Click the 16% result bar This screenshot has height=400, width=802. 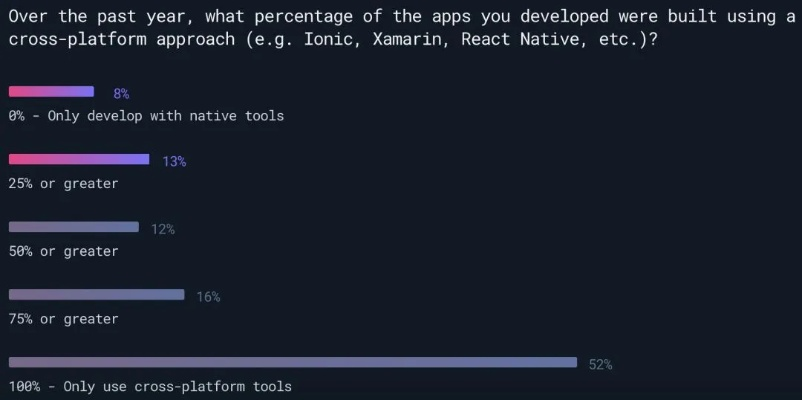(96, 295)
